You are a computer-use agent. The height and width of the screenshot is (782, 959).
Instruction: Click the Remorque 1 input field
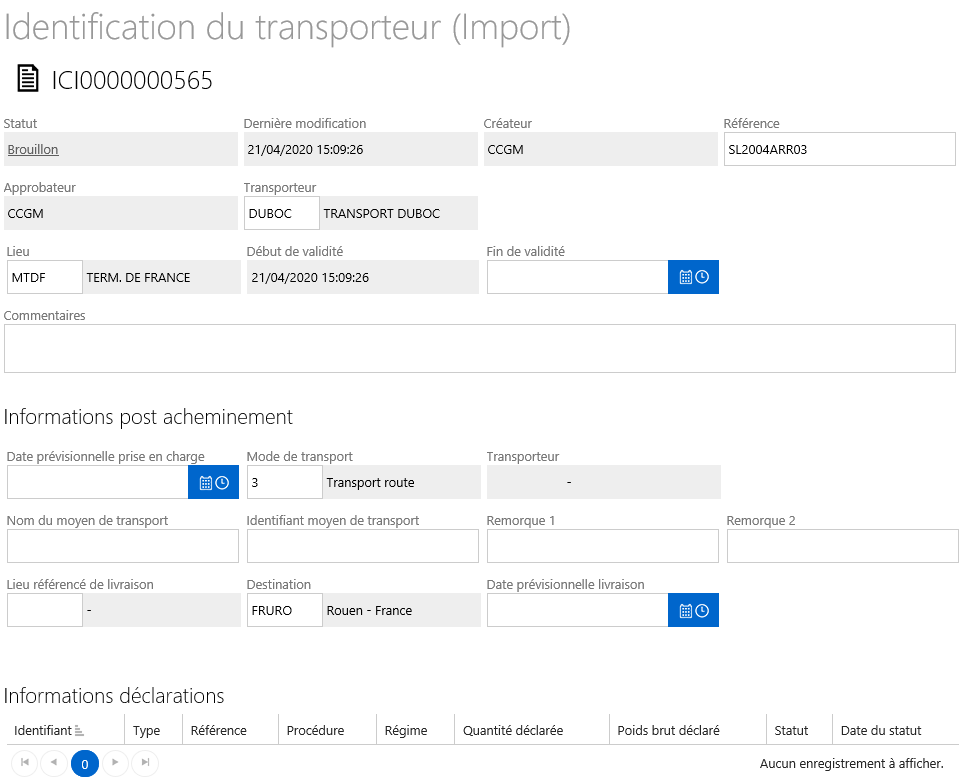602,546
